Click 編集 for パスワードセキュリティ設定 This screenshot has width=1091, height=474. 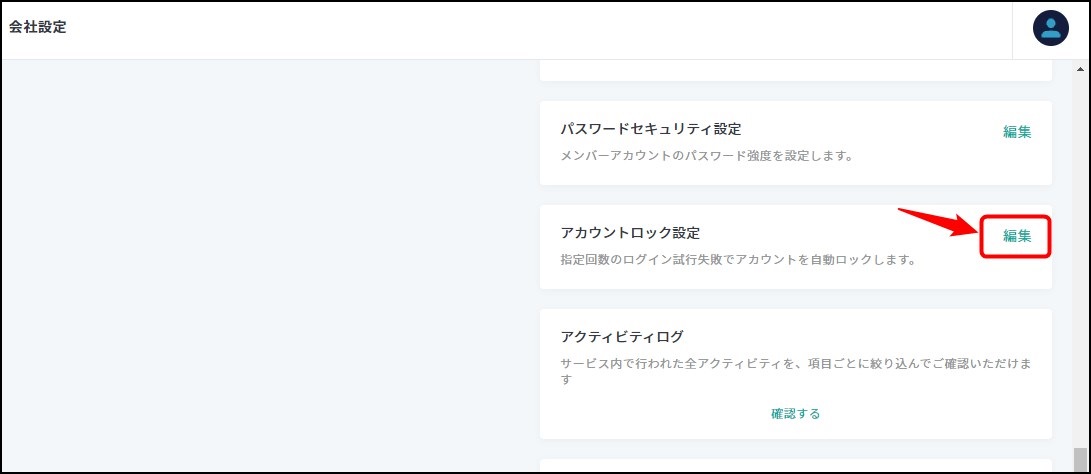point(1017,131)
